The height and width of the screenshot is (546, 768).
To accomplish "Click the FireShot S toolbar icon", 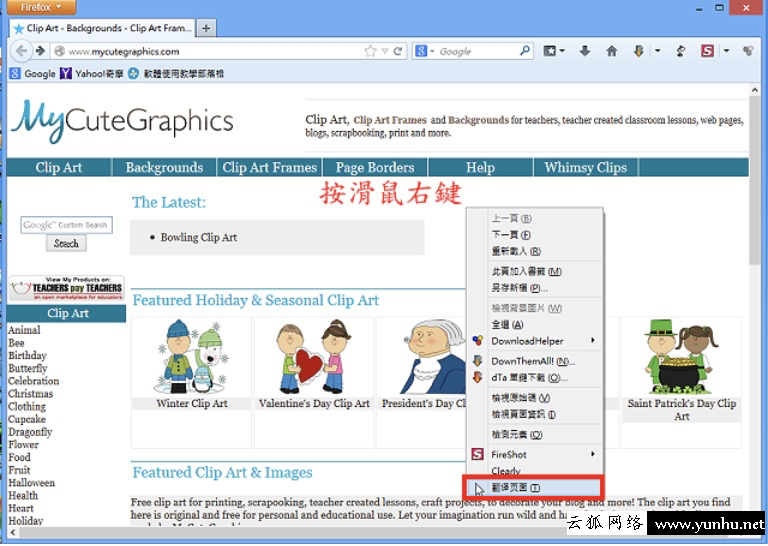I will tap(707, 50).
